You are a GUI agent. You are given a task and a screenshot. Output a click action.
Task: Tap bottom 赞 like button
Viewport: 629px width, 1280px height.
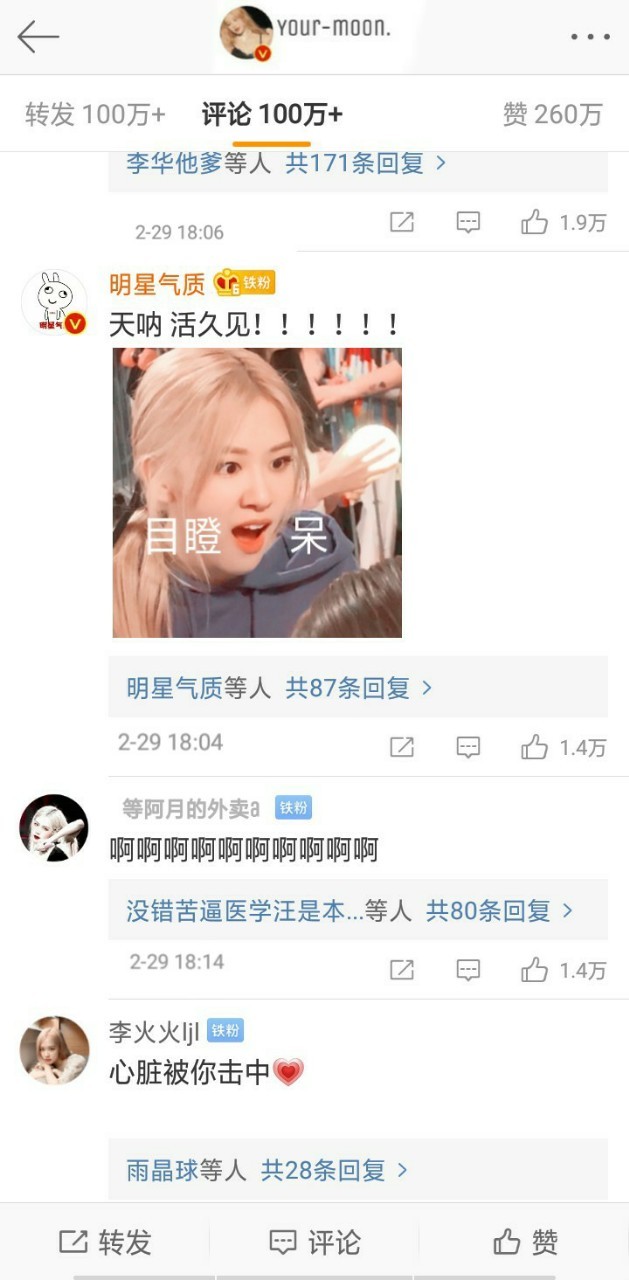525,1242
